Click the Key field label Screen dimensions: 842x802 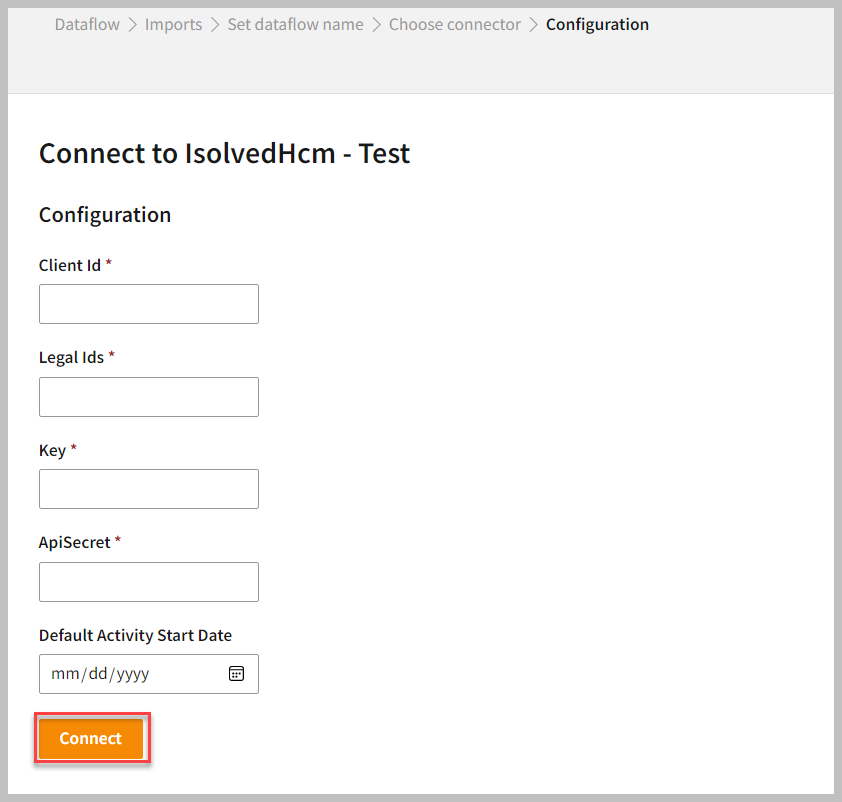[x=52, y=450]
